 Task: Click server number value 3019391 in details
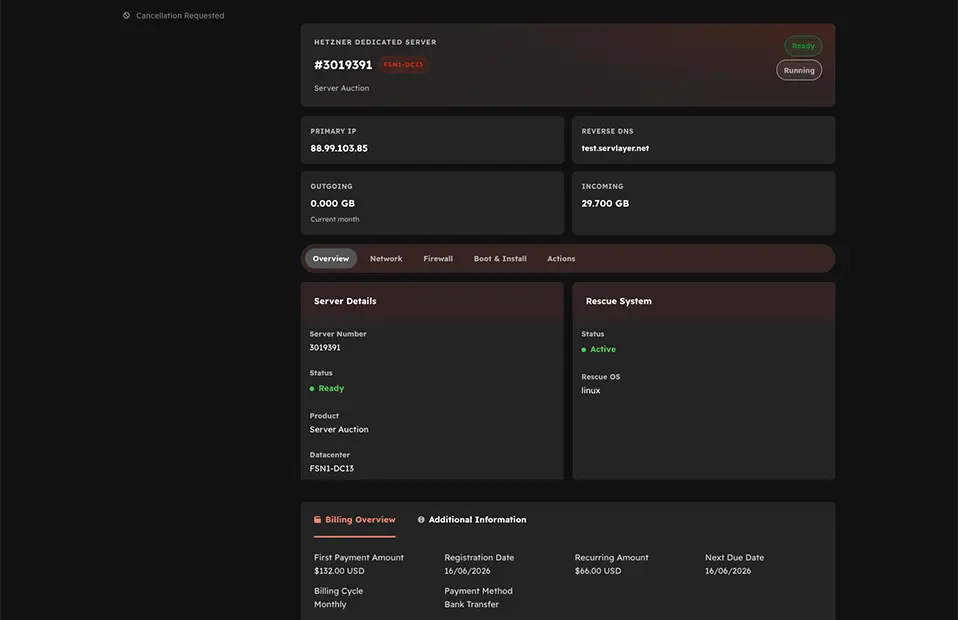(x=325, y=348)
